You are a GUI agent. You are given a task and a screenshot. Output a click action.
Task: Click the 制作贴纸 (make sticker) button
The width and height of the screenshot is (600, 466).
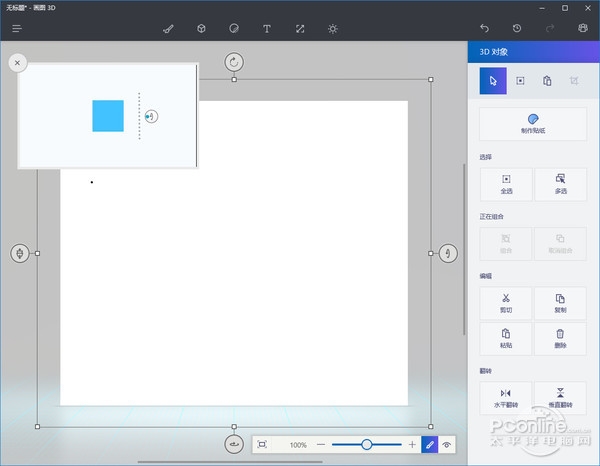pyautogui.click(x=533, y=123)
